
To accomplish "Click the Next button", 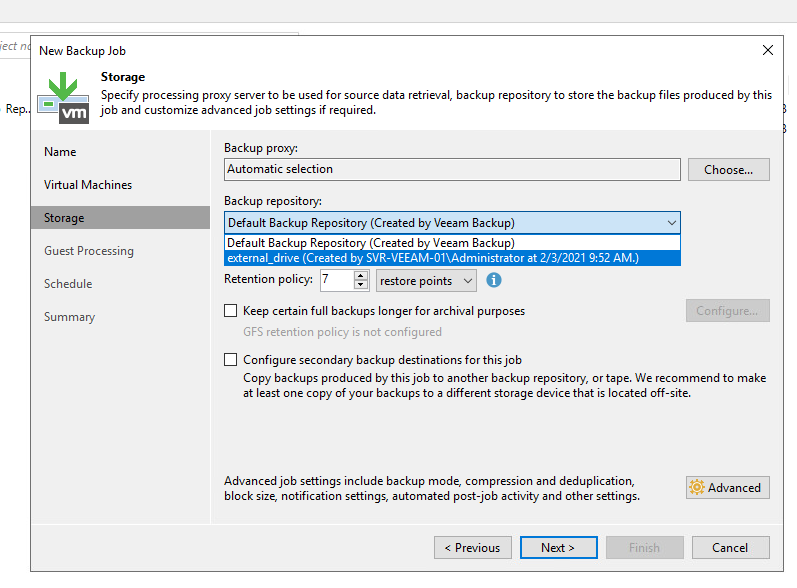I will pos(559,548).
